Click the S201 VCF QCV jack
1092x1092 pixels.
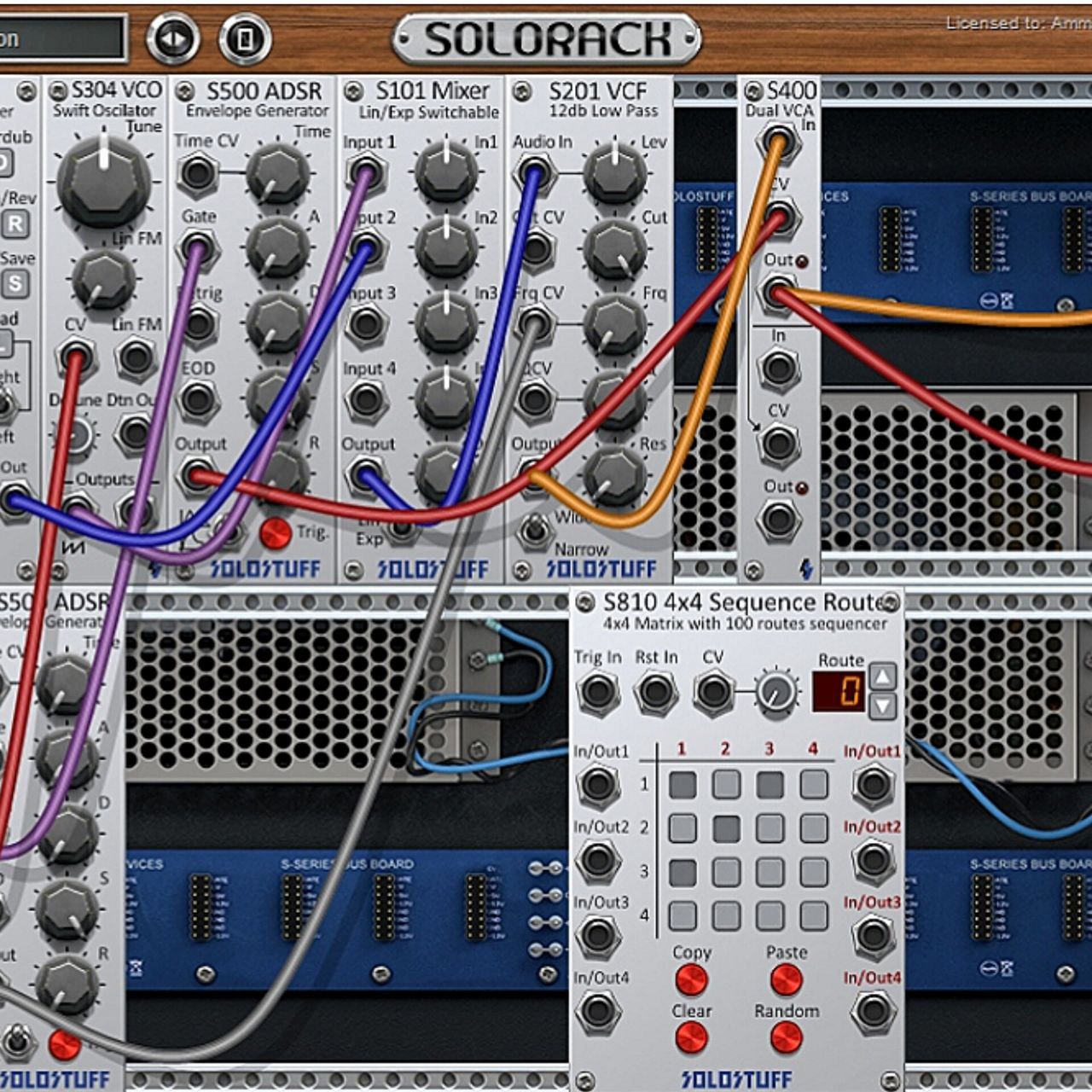pos(535,399)
